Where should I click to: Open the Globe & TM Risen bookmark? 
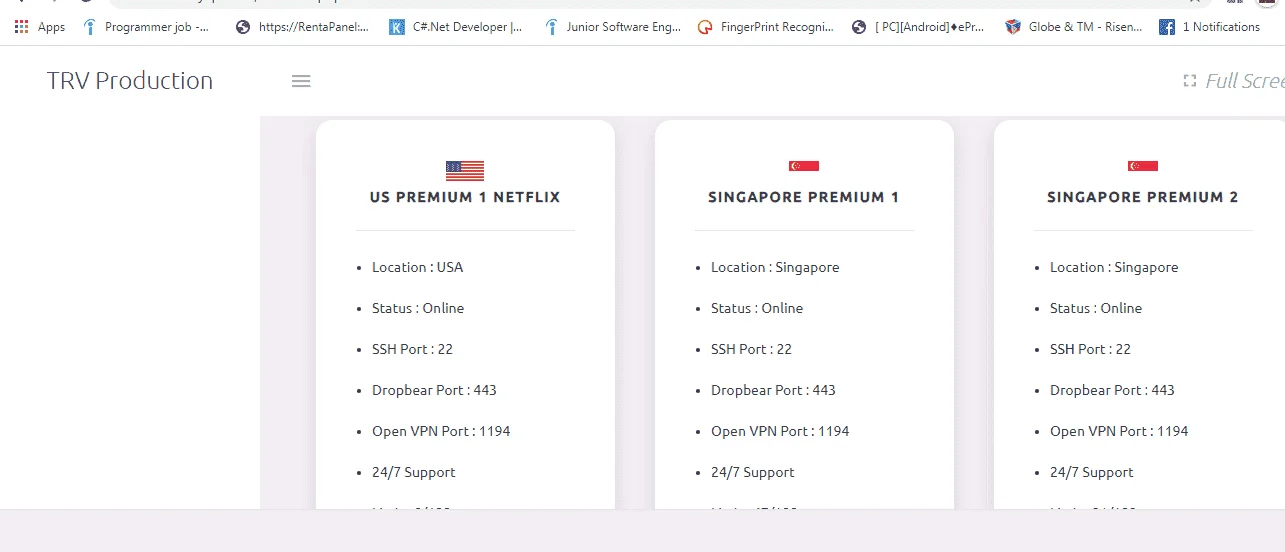click(x=1074, y=27)
